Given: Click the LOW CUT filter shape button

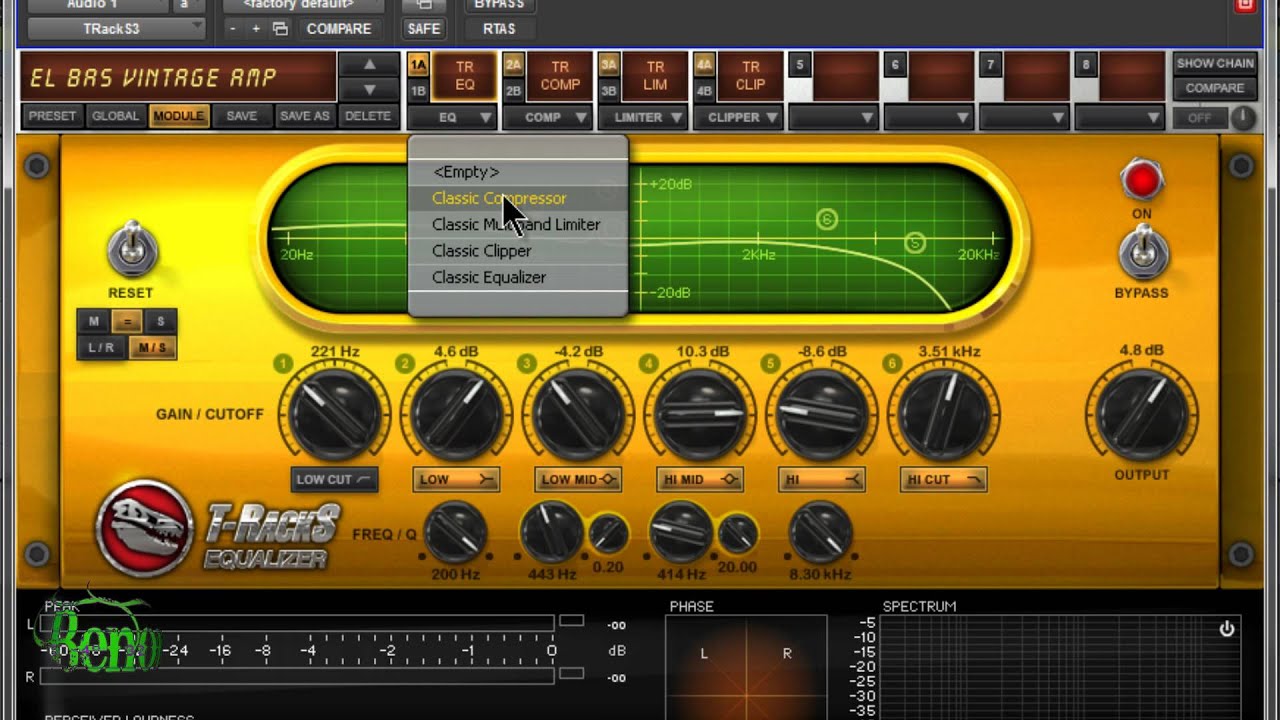Looking at the screenshot, I should [x=335, y=479].
